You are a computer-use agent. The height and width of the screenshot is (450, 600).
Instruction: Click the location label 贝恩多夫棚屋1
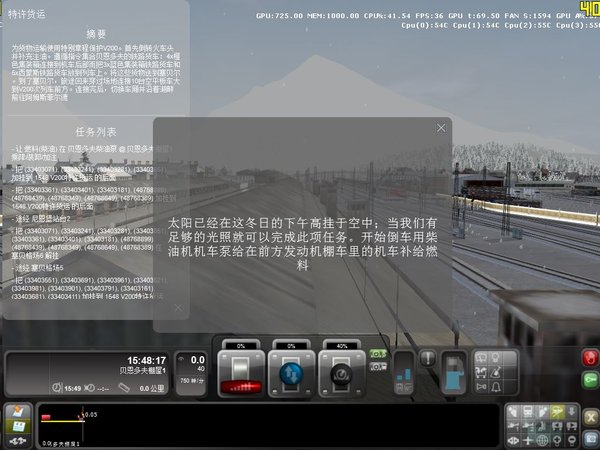(x=143, y=370)
